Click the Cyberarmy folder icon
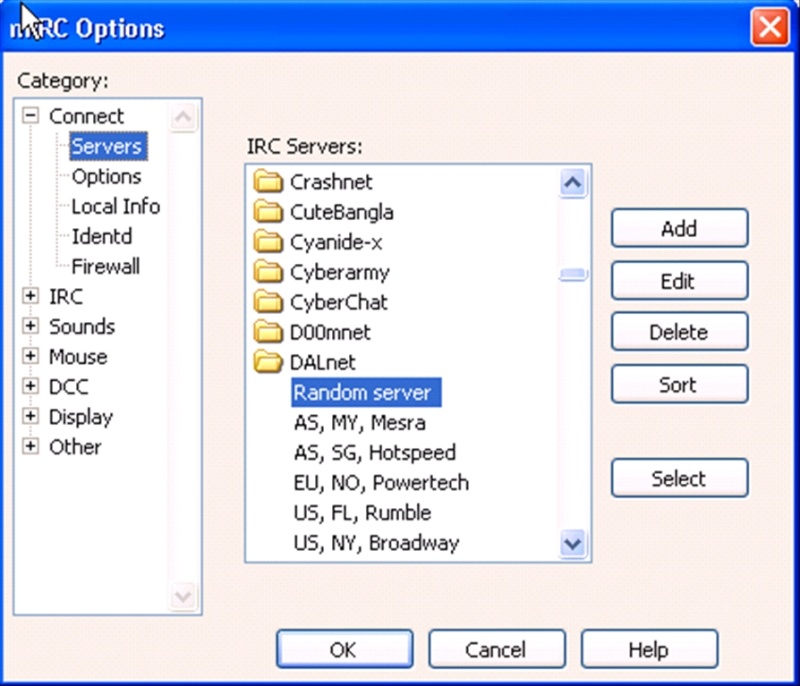800x686 pixels. tap(268, 272)
